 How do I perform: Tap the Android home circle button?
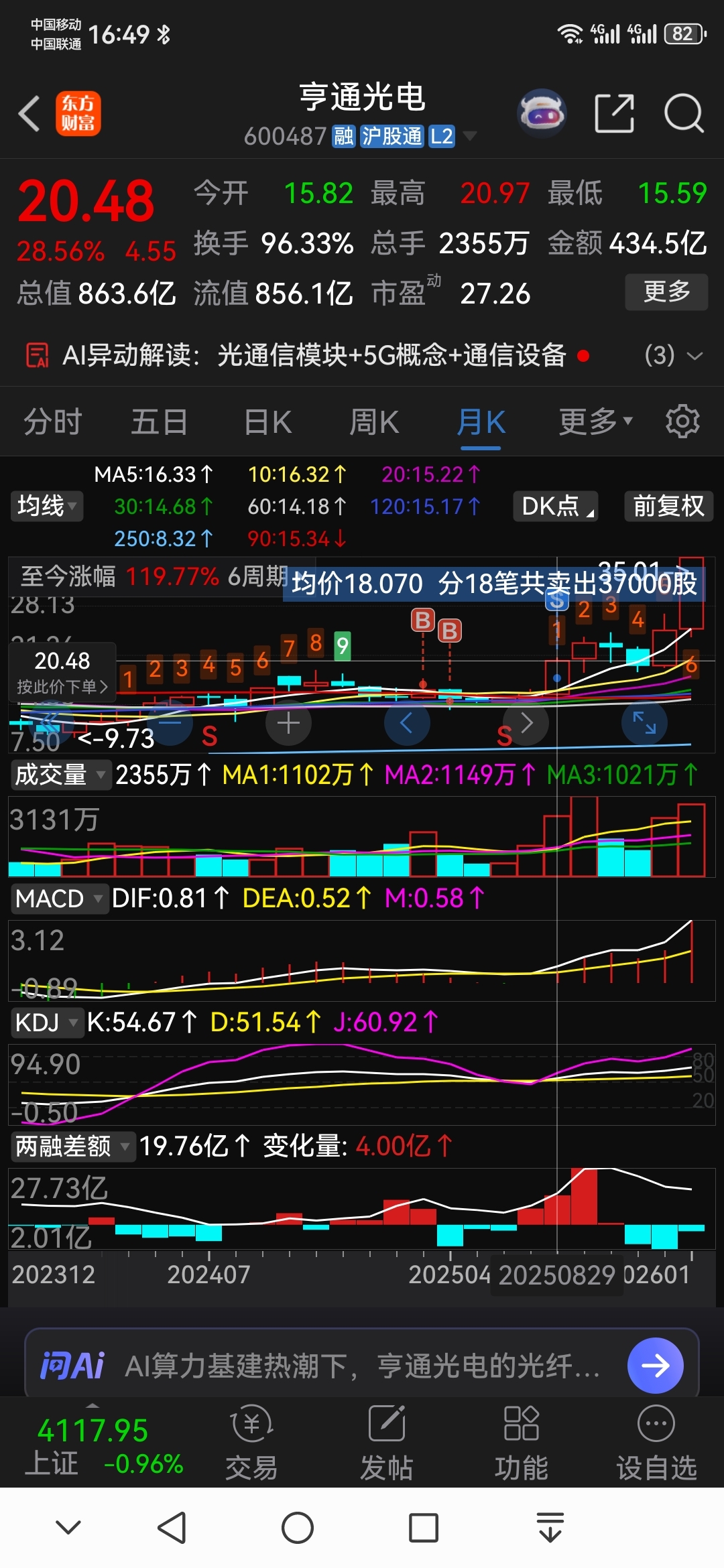click(x=298, y=1528)
